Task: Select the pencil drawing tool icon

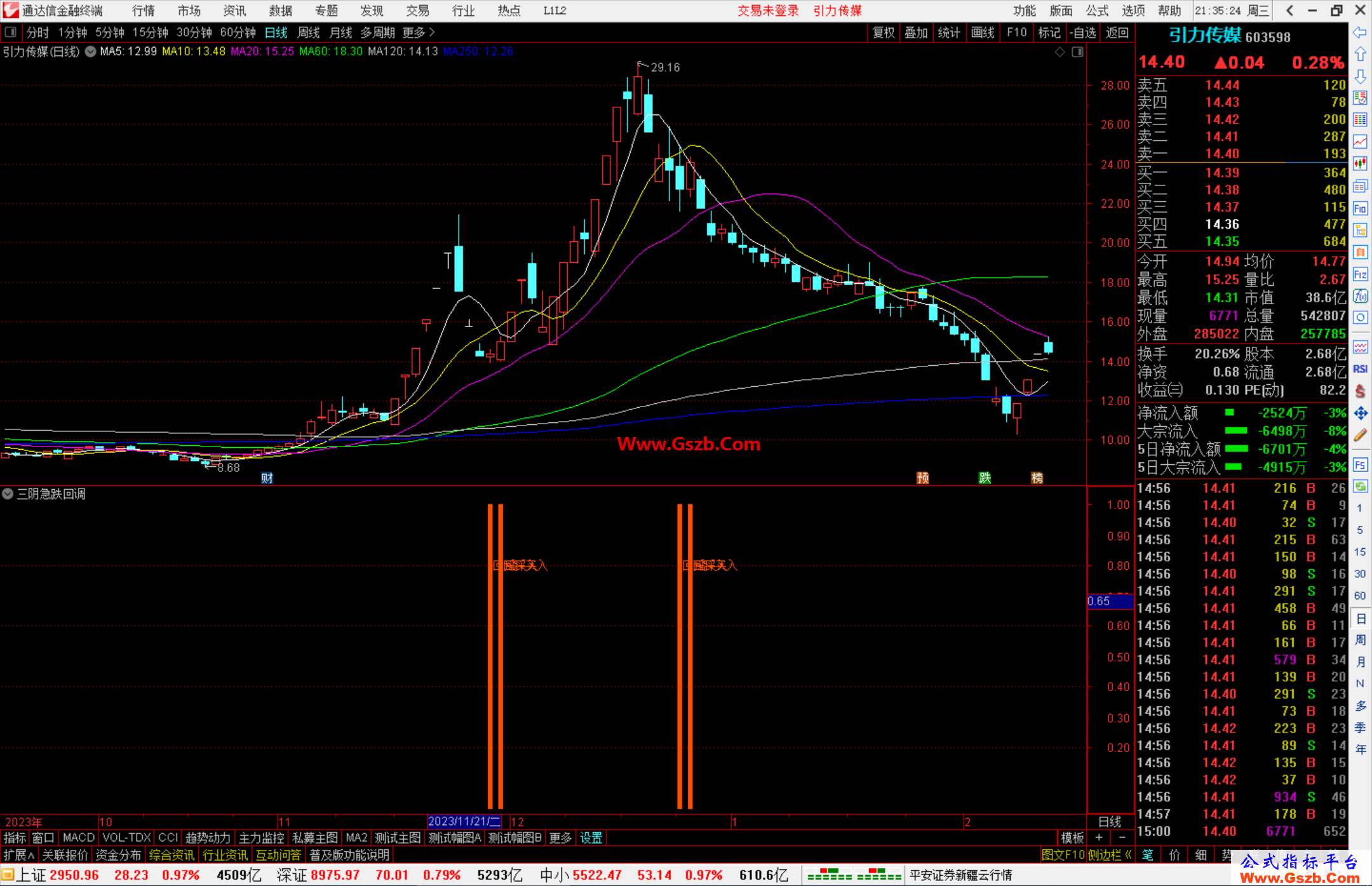Action: 1360,436
